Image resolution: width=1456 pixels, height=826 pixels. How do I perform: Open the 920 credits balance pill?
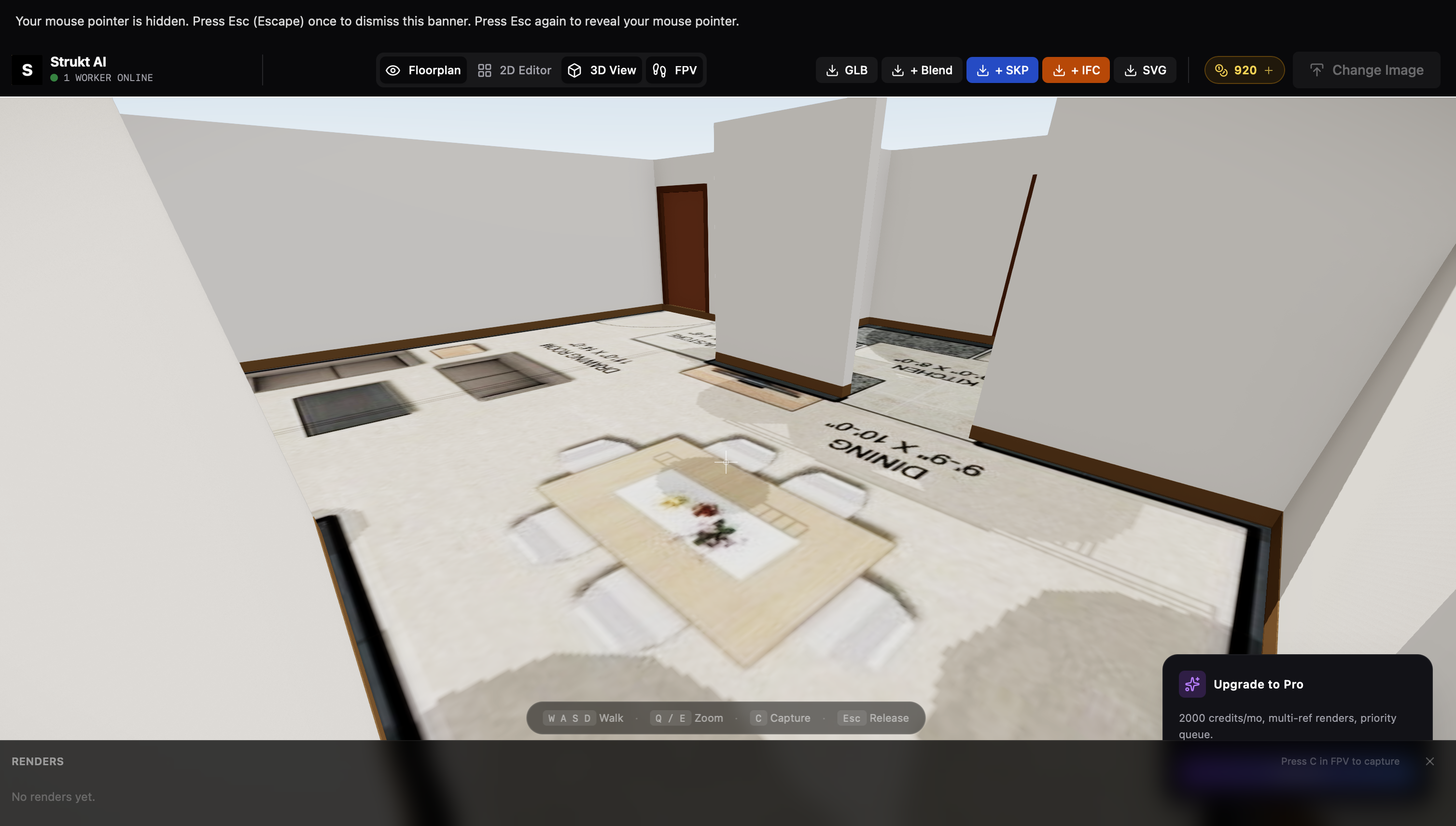click(x=1244, y=70)
